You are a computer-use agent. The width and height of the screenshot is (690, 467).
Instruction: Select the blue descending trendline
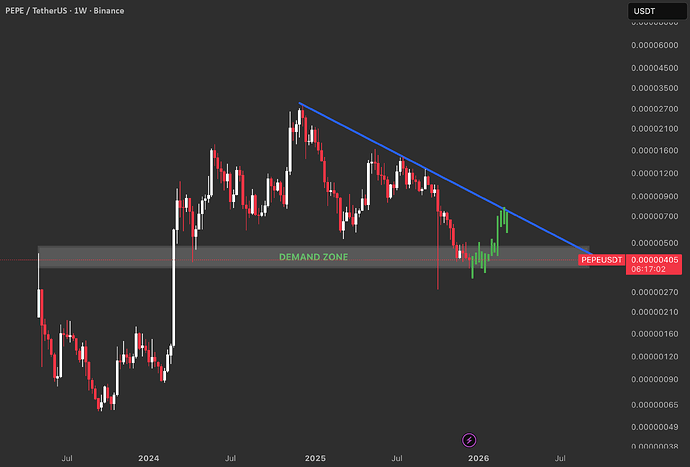coord(444,178)
